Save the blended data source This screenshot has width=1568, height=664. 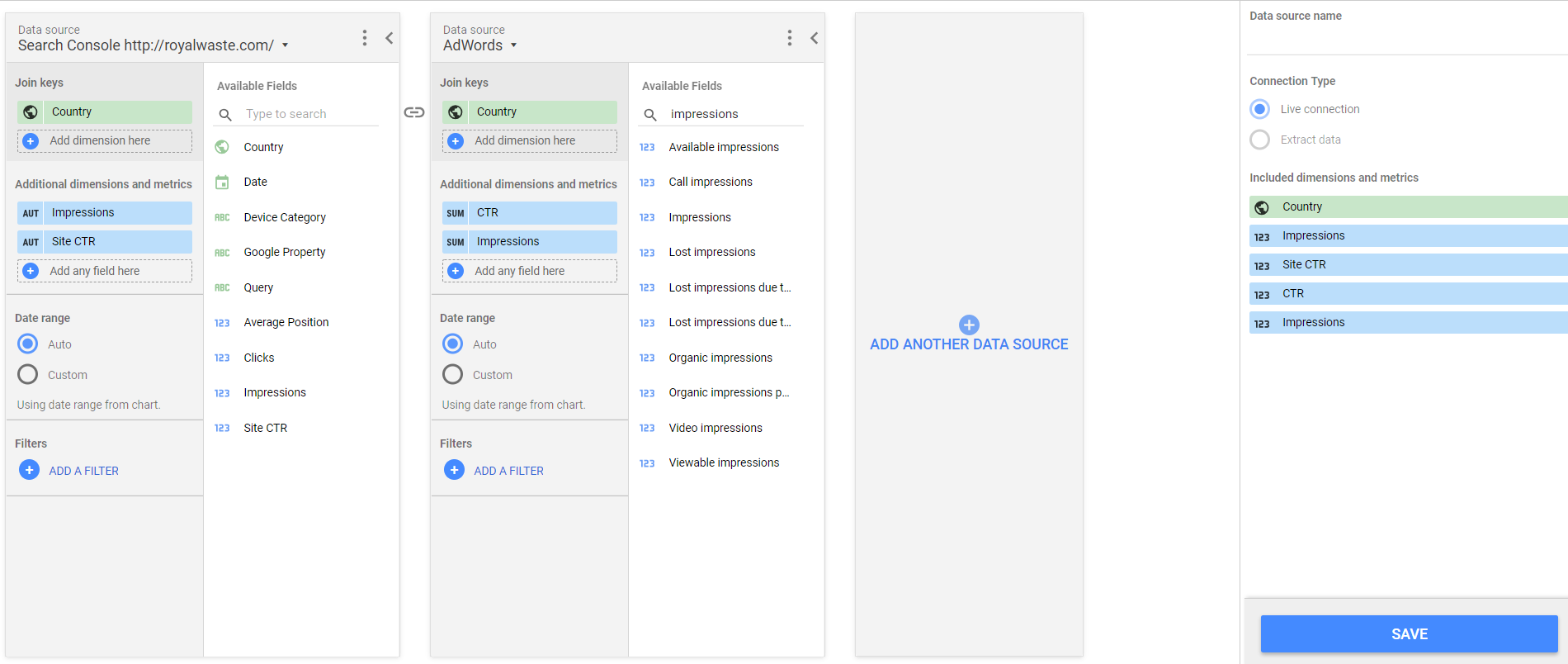coord(1409,634)
